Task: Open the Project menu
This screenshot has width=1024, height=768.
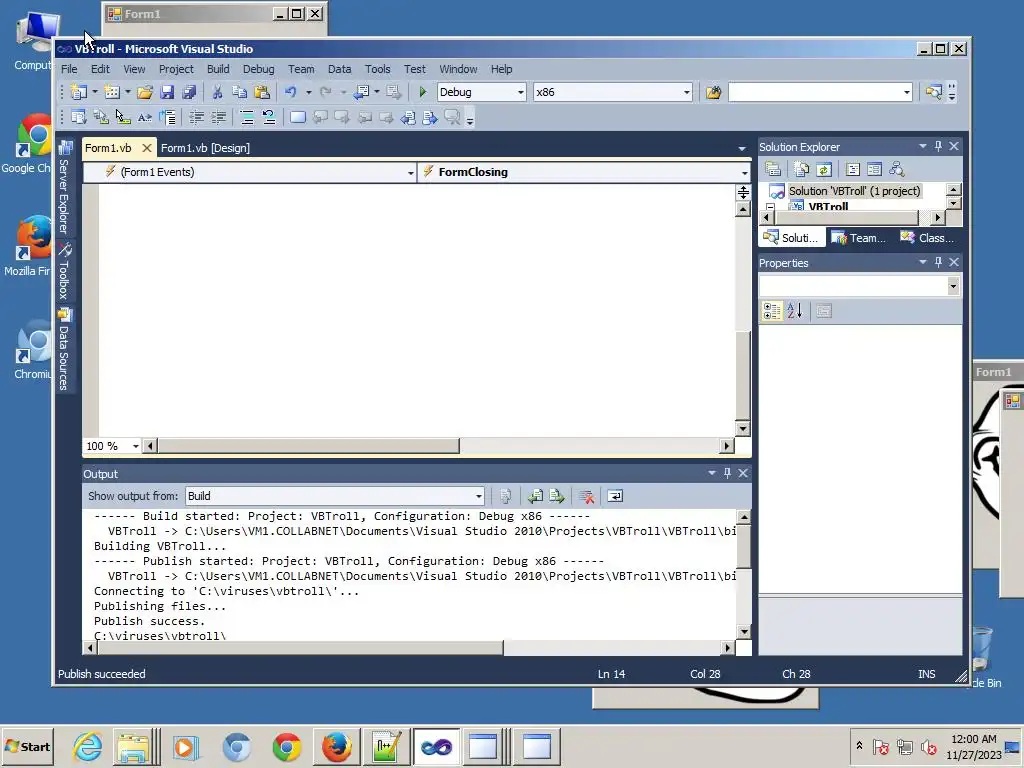Action: click(176, 69)
